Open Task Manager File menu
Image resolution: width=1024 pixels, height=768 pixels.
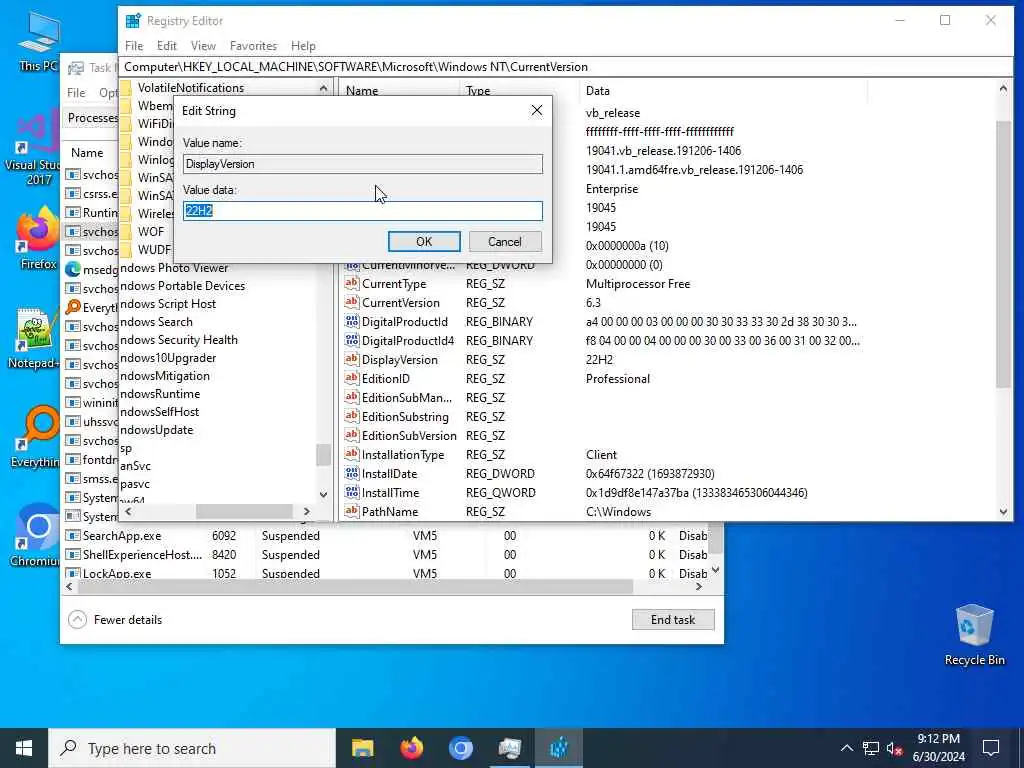tap(76, 93)
